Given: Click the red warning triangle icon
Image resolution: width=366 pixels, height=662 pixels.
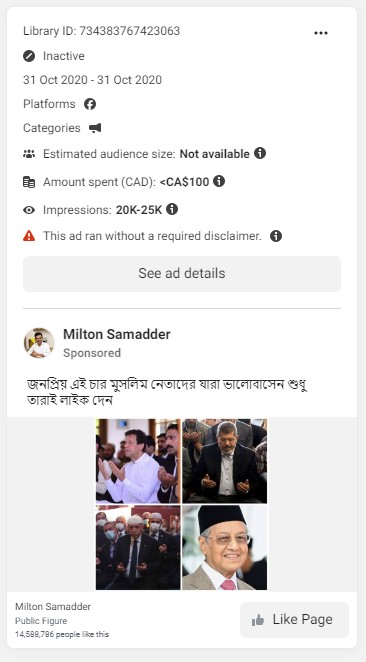Looking at the screenshot, I should tap(29, 236).
